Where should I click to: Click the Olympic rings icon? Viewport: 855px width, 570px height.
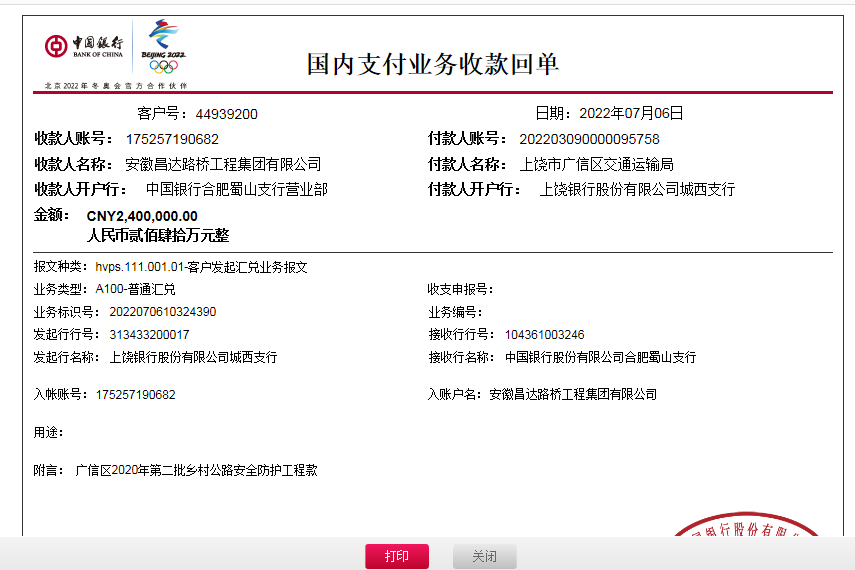pos(163,66)
